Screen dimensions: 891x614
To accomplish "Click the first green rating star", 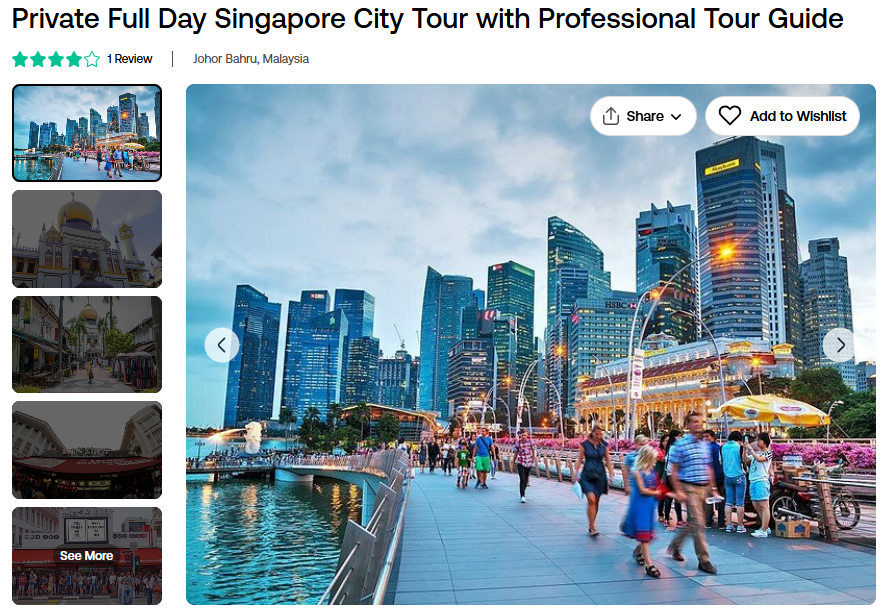I will [x=20, y=59].
